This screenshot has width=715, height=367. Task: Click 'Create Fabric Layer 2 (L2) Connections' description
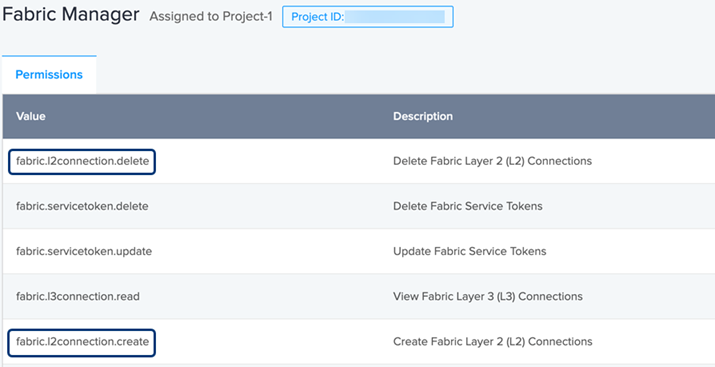point(493,341)
